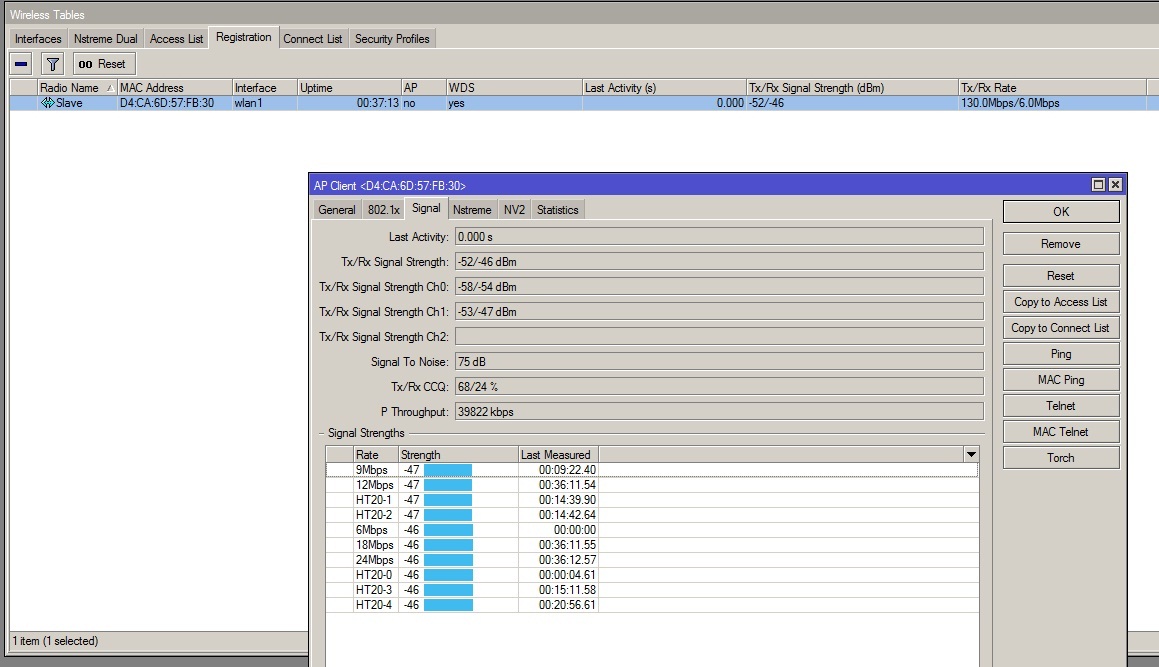1159x667 pixels.
Task: Sort by Last Measured column header
Action: (556, 455)
